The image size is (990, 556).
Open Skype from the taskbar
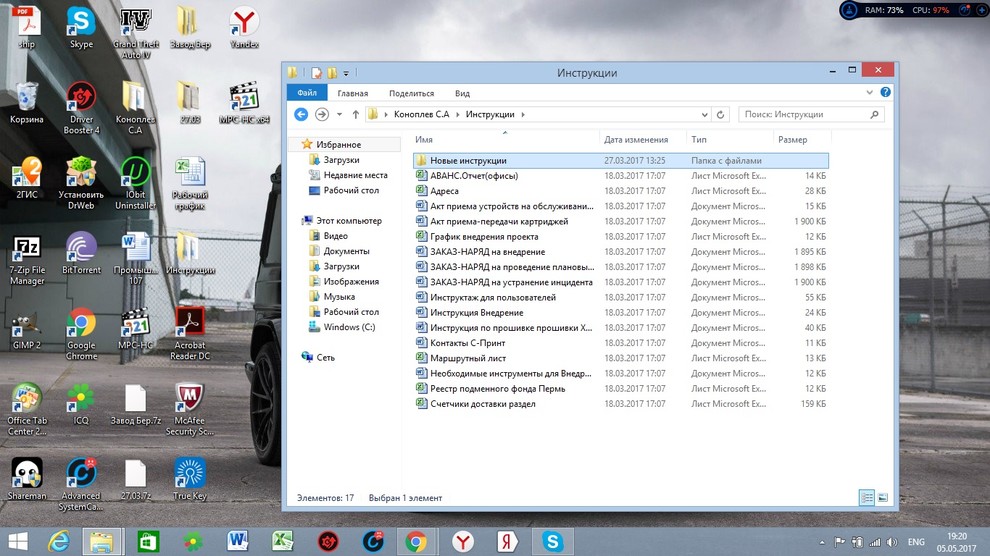[x=552, y=541]
